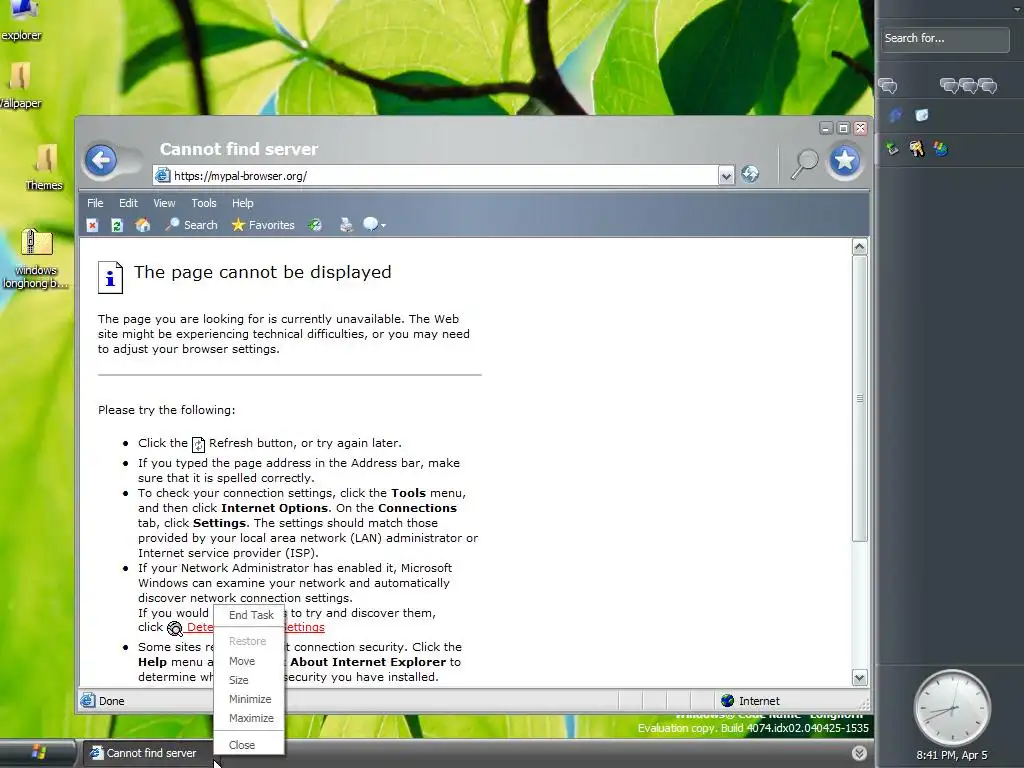The image size is (1024, 768).
Task: Choose Maximize in the context menu
Action: coord(251,718)
